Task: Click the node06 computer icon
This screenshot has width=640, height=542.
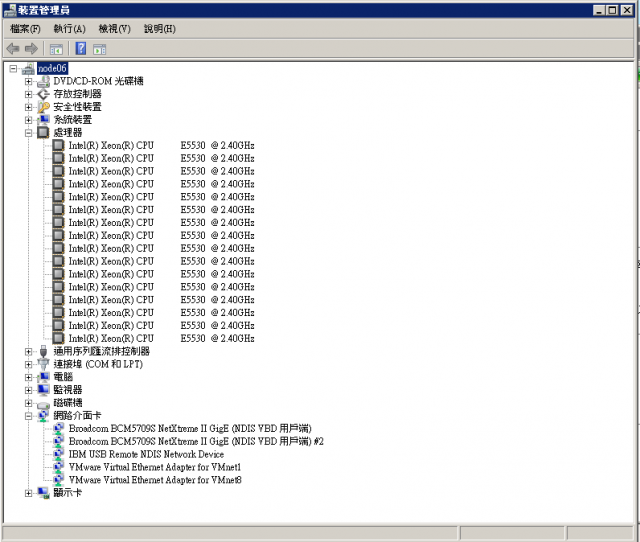Action: 28,69
